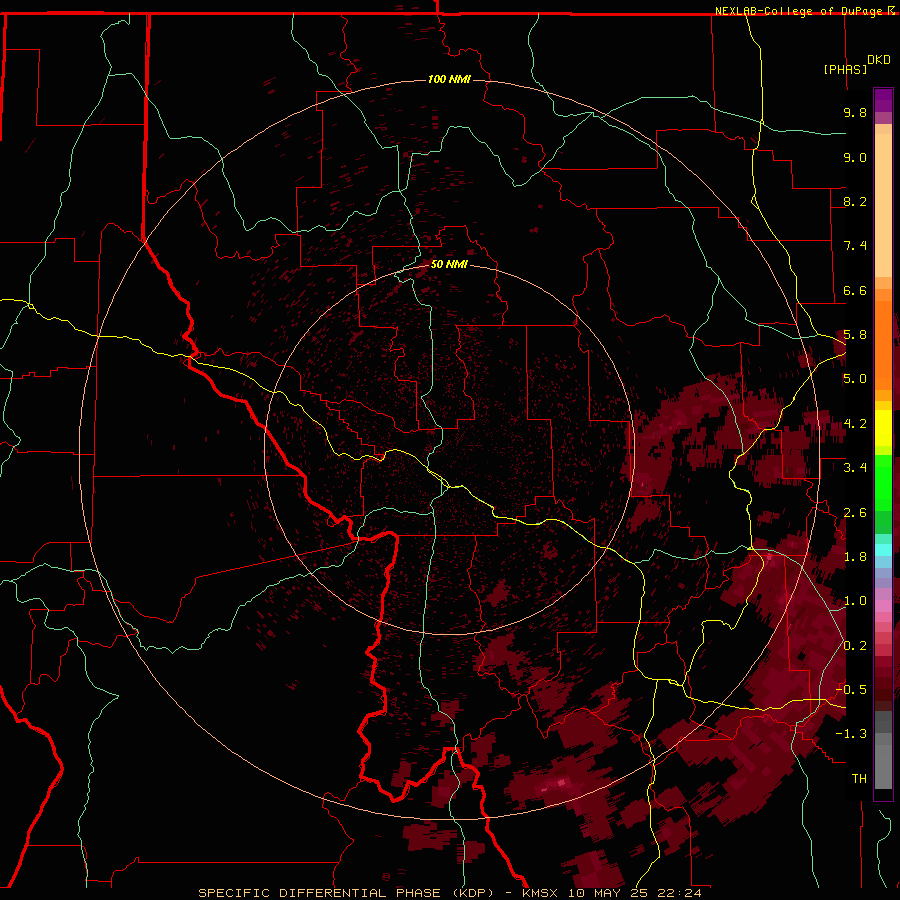Viewport: 900px width, 900px height.
Task: Click the "50 NMI" range ring label
Action: [449, 264]
